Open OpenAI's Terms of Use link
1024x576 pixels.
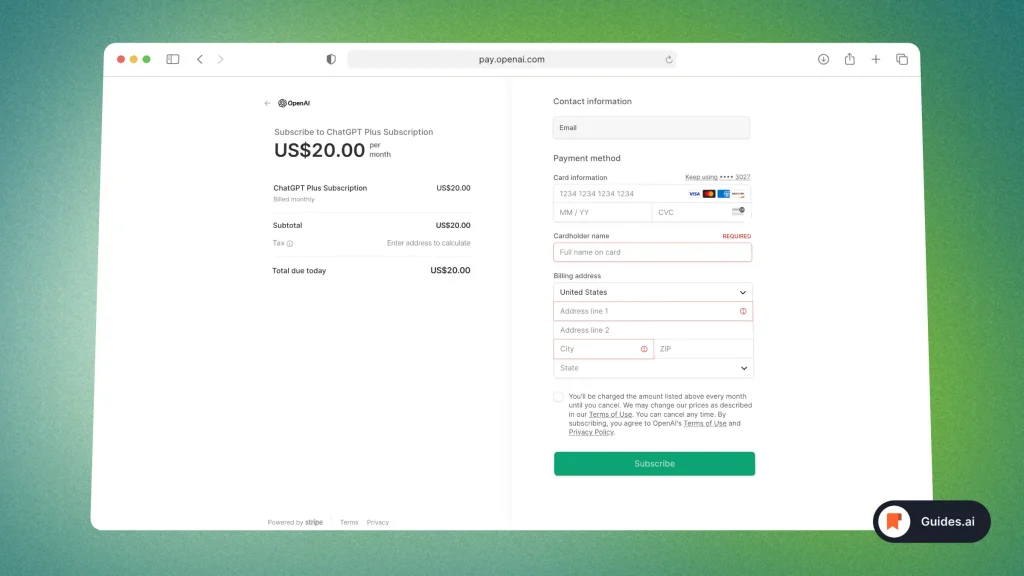click(705, 423)
